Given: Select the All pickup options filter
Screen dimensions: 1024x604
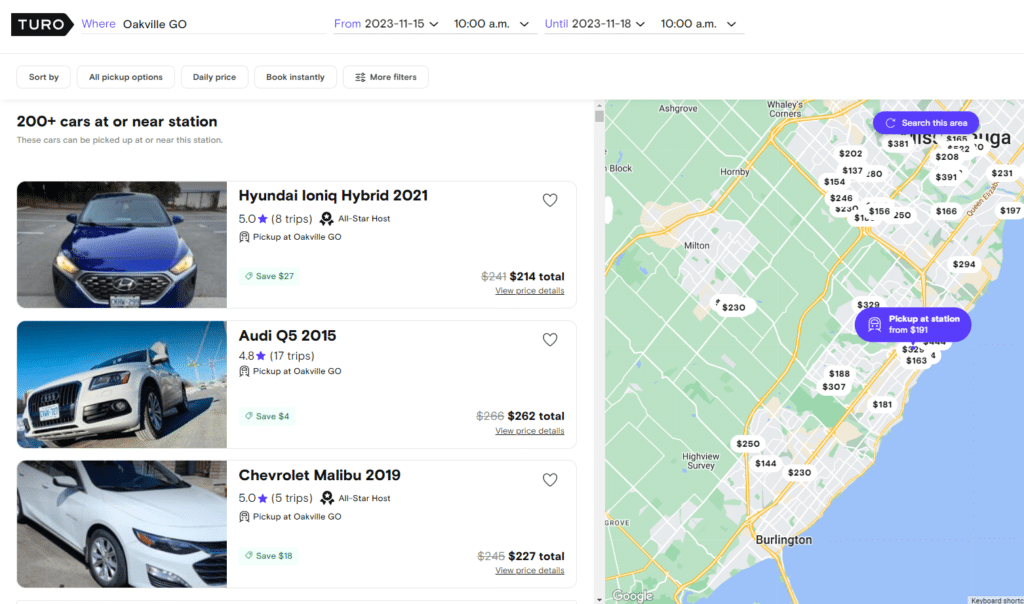Looking at the screenshot, I should tap(124, 76).
